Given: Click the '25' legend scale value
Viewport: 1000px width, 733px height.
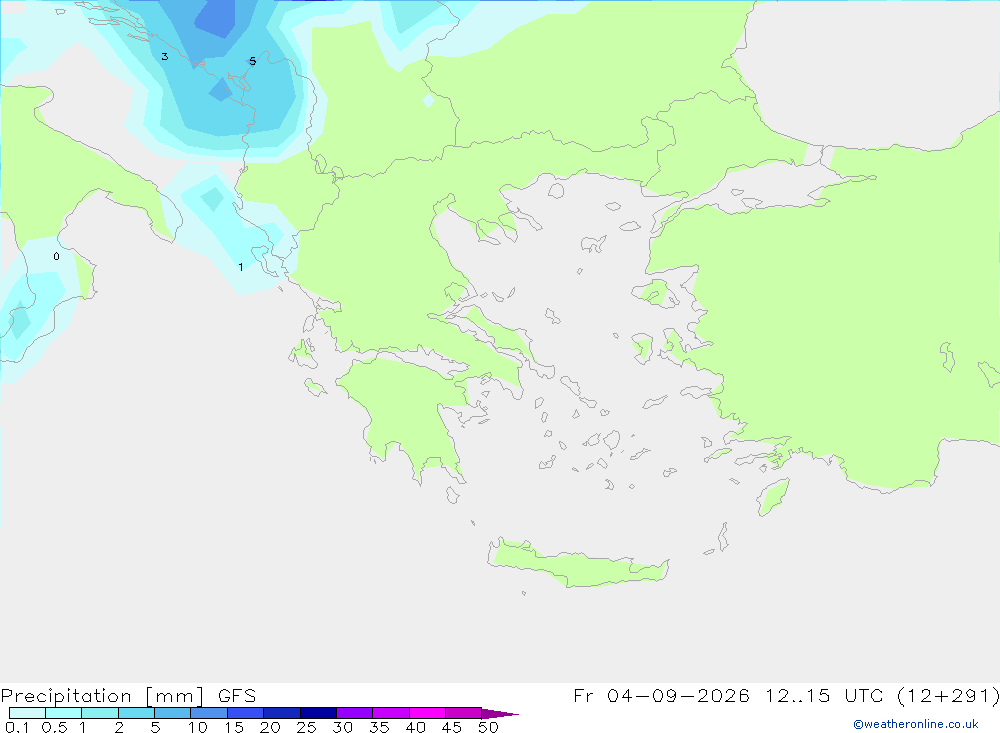Looking at the screenshot, I should point(306,727).
